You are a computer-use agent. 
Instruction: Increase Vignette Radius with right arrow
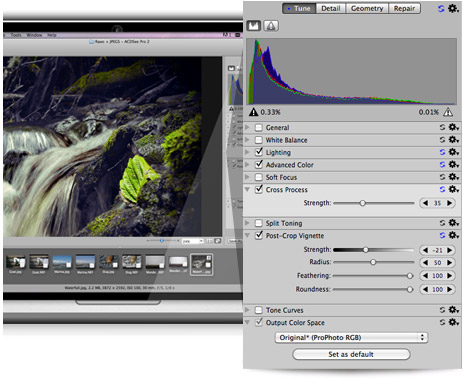[x=449, y=263]
